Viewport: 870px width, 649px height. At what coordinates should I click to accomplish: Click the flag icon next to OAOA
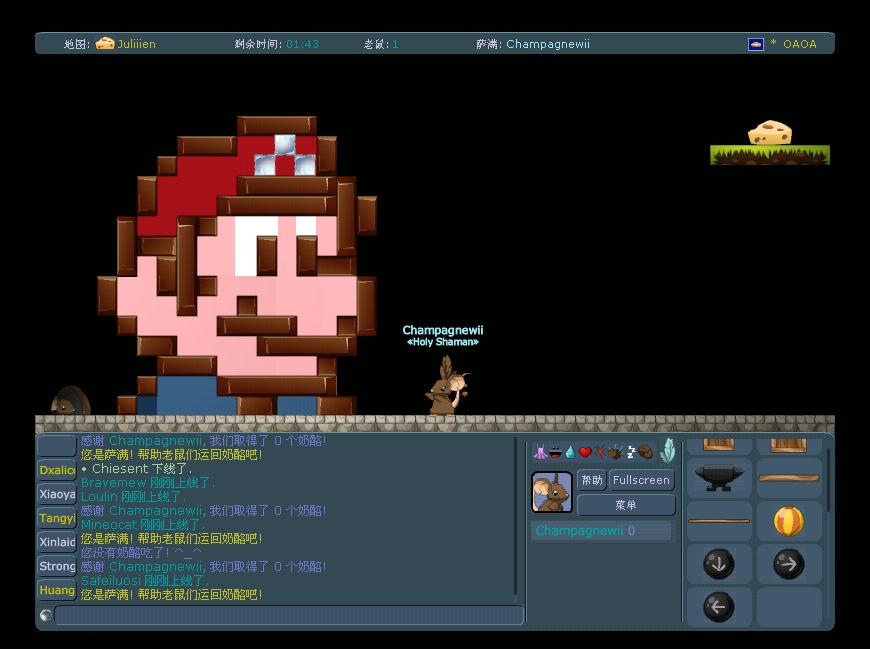point(756,44)
